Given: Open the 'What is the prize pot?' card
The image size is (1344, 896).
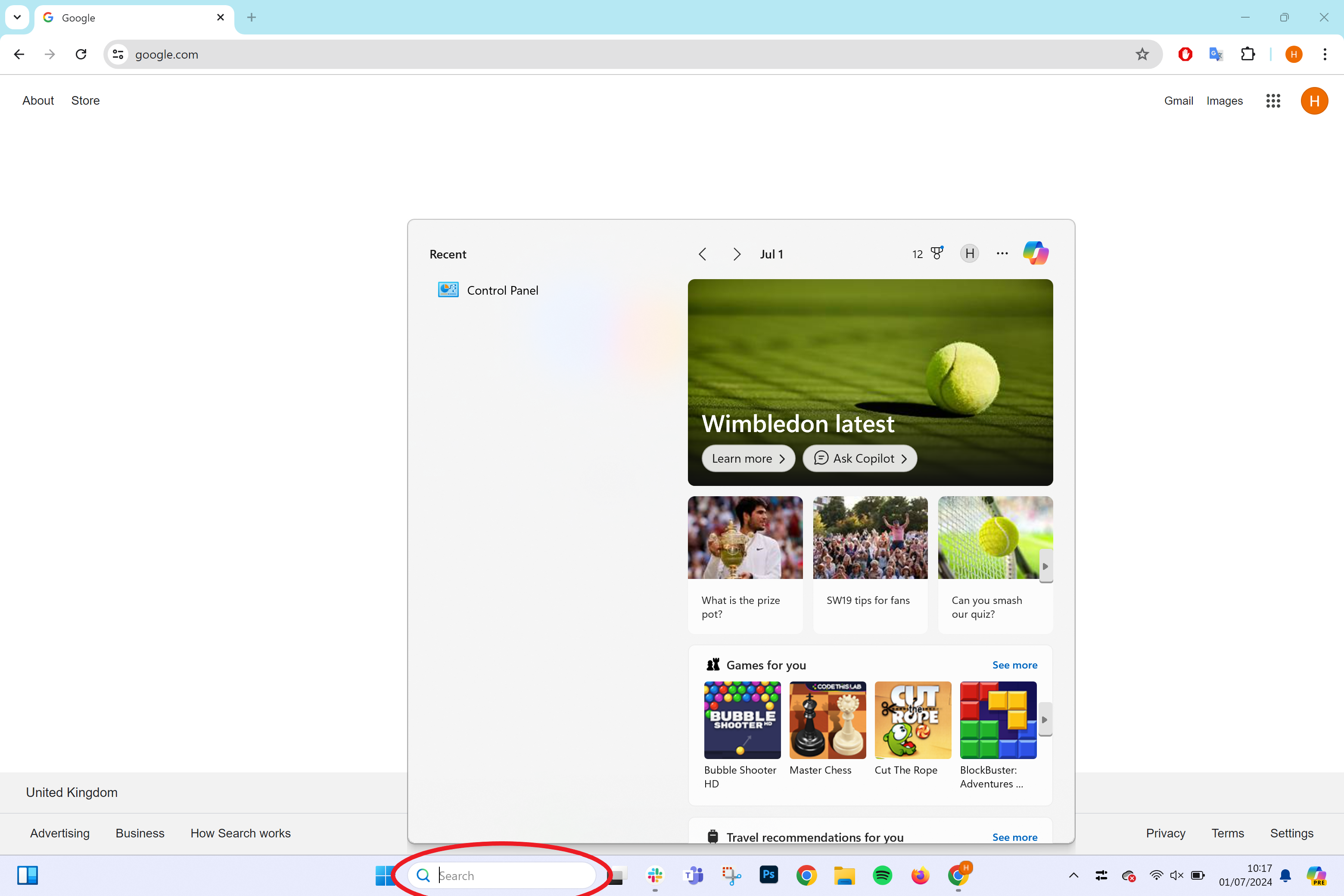Looking at the screenshot, I should tap(745, 565).
